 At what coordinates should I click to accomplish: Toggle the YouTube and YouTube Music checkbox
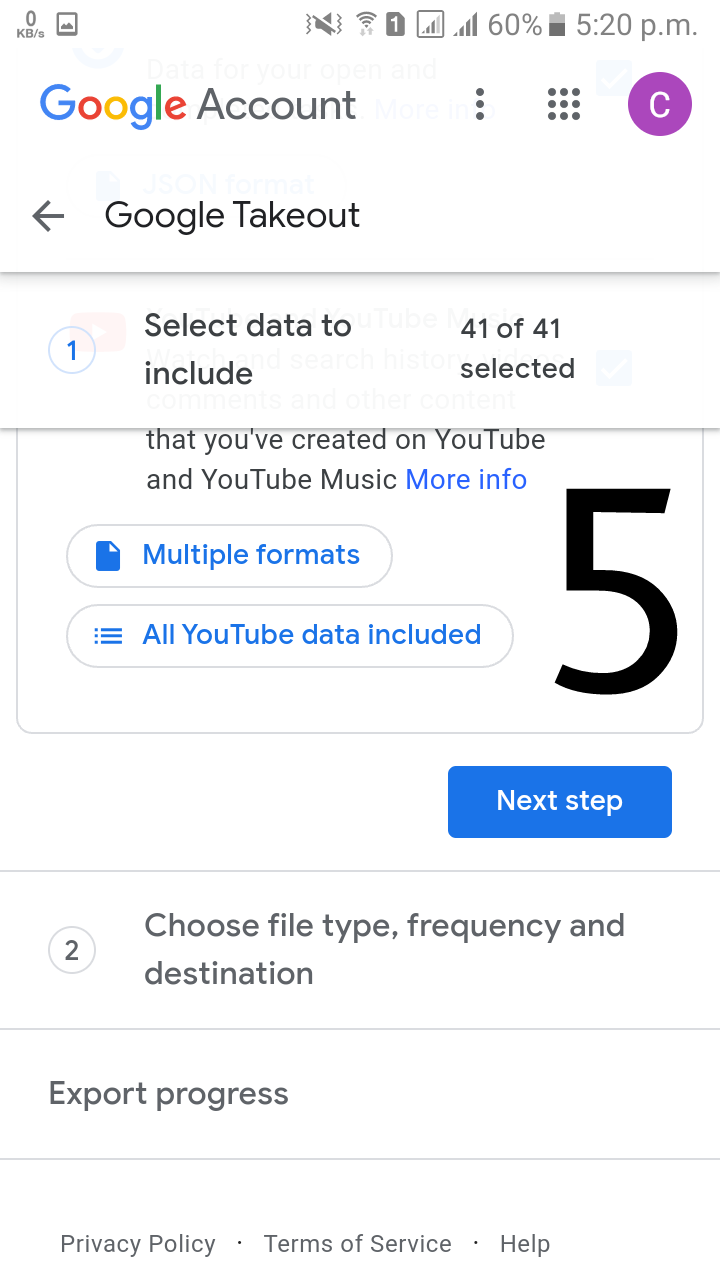(x=614, y=367)
